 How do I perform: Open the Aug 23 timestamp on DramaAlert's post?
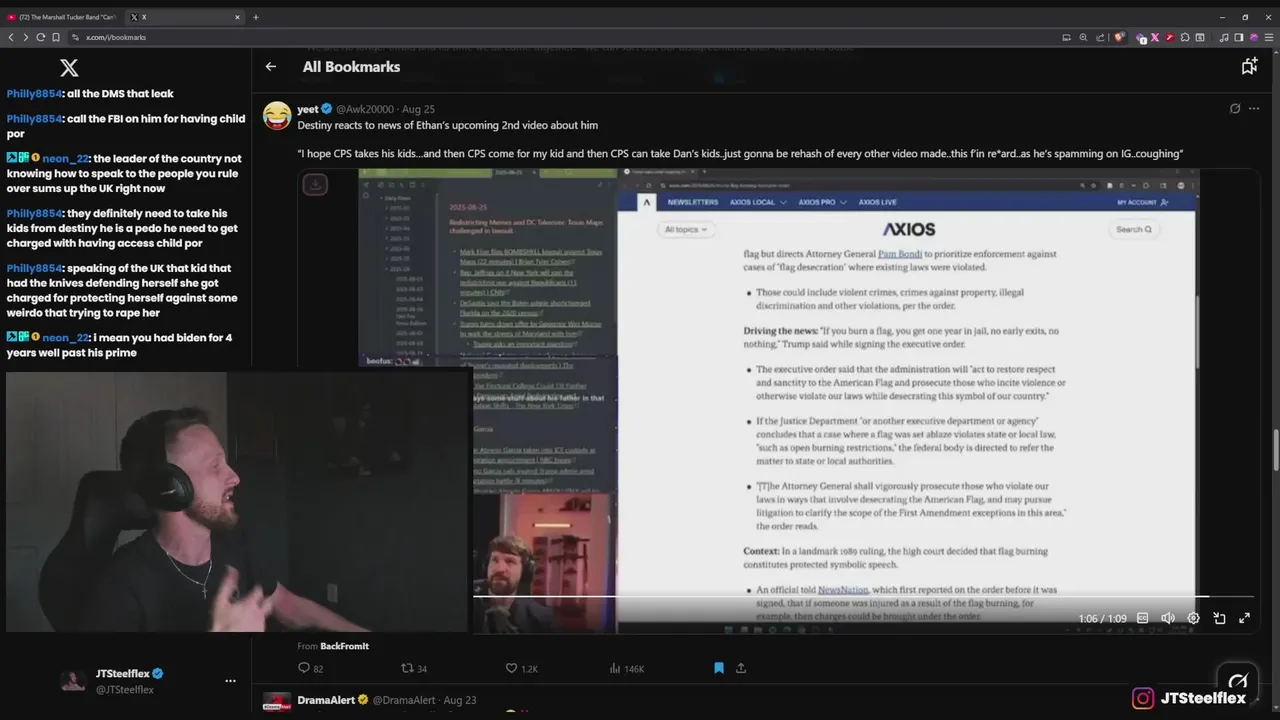pos(460,700)
